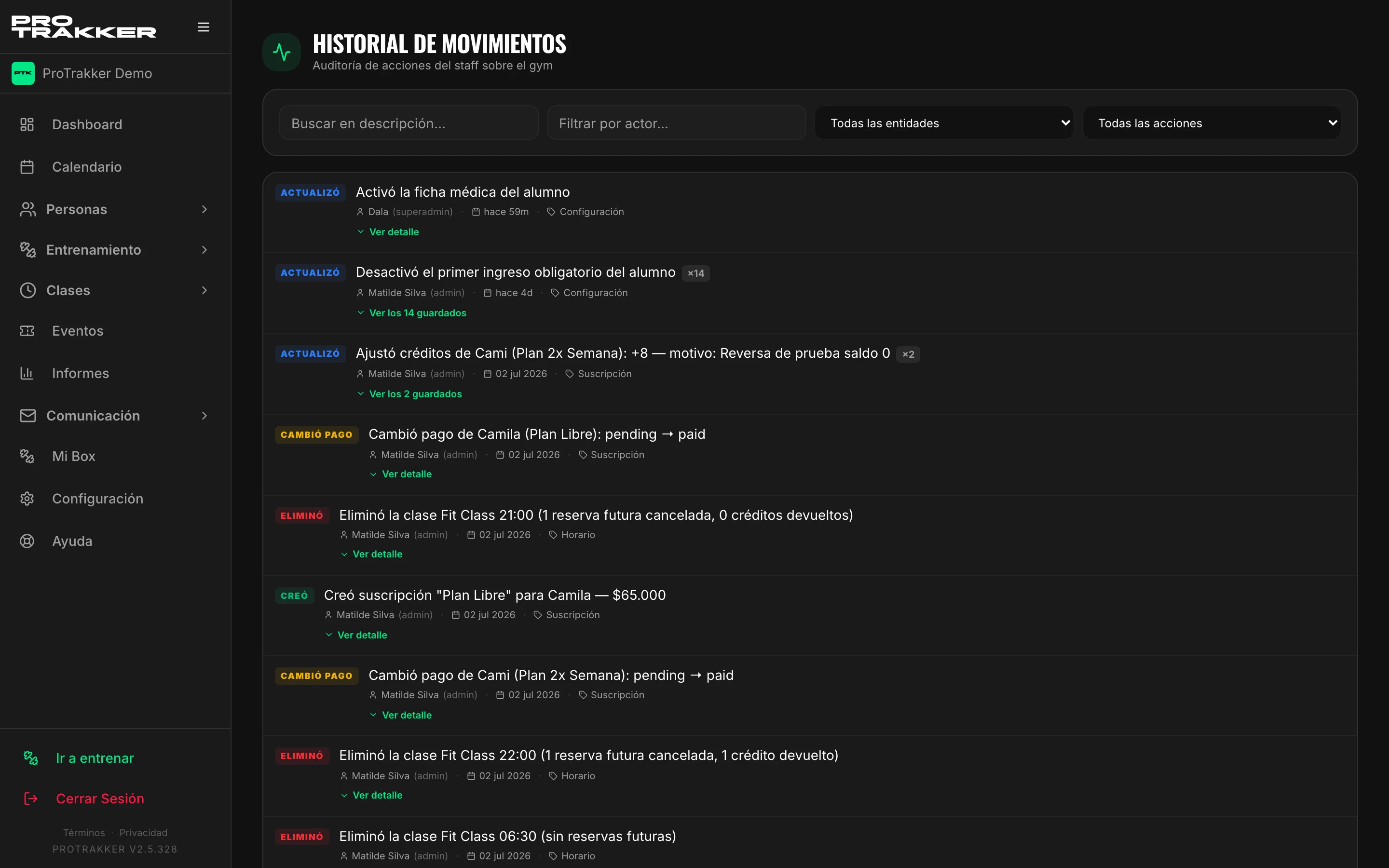Expand Ver los 14 guardados
The width and height of the screenshot is (1389, 868).
click(411, 313)
